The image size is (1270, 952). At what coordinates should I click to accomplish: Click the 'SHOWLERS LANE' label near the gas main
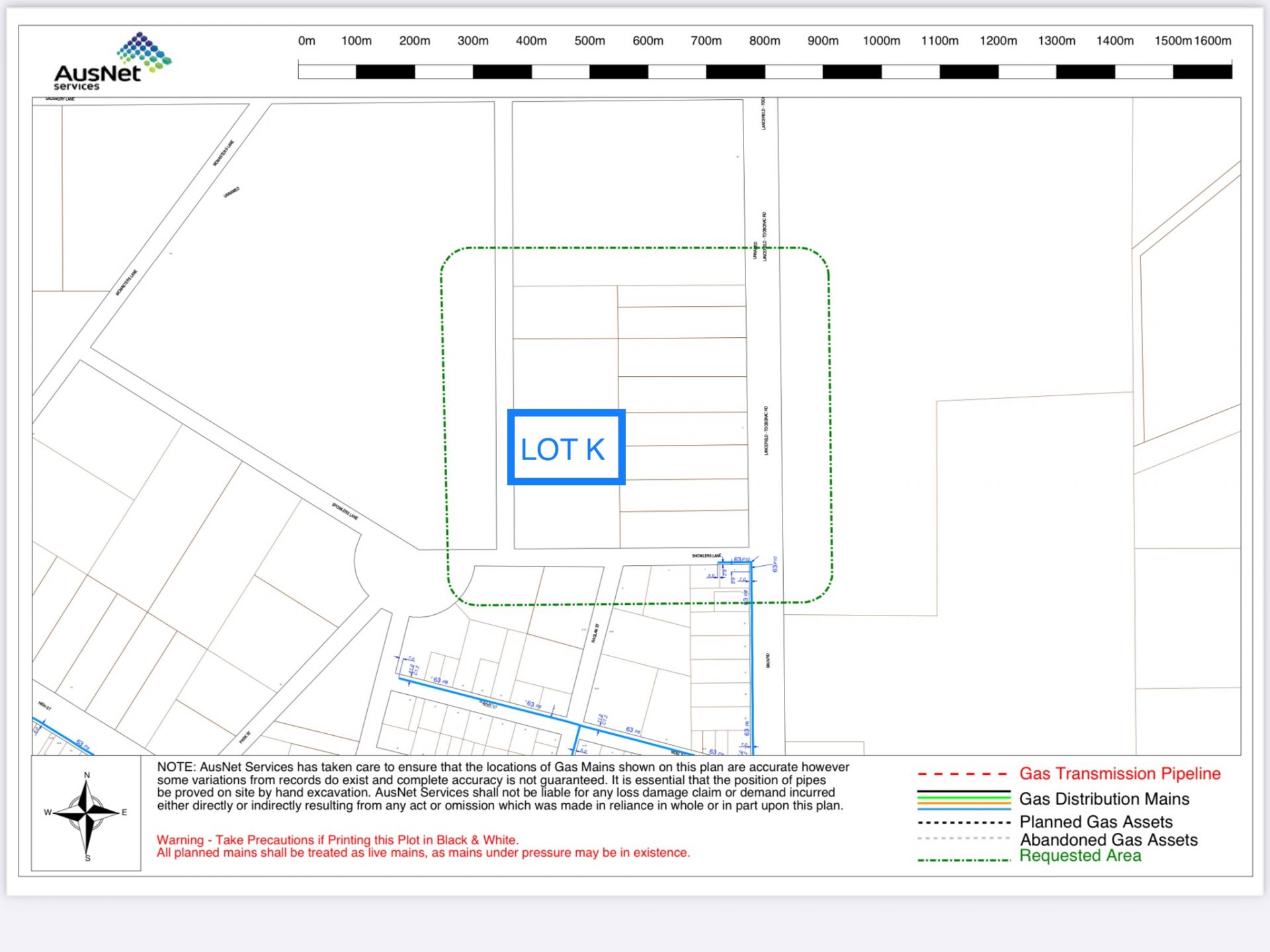coord(706,556)
